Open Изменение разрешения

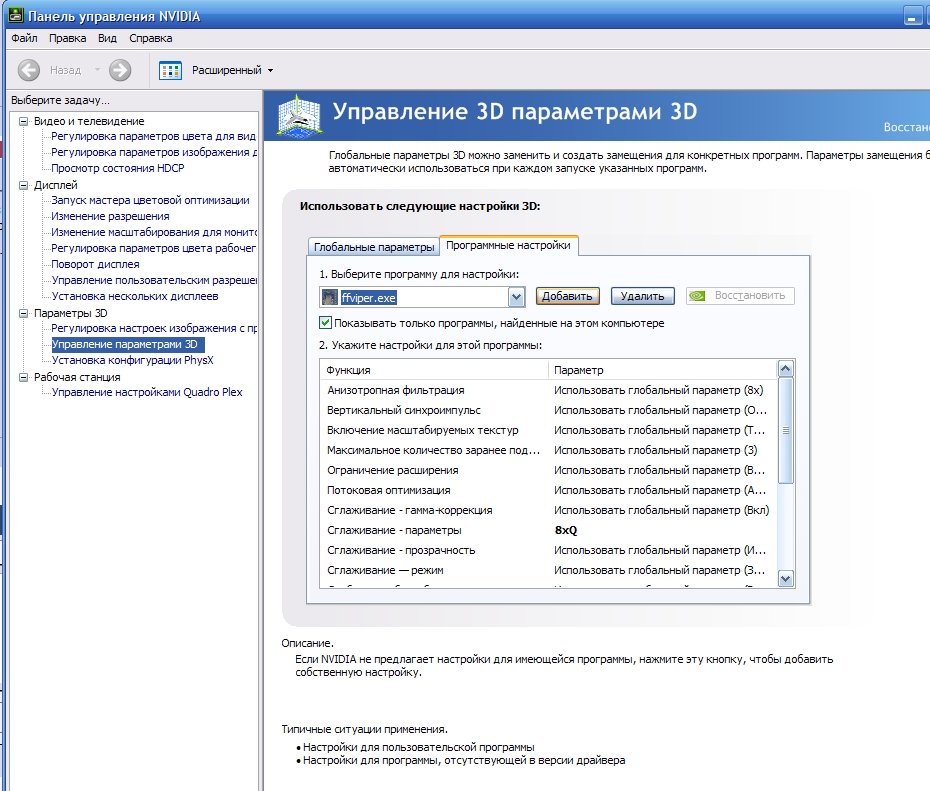click(x=110, y=216)
